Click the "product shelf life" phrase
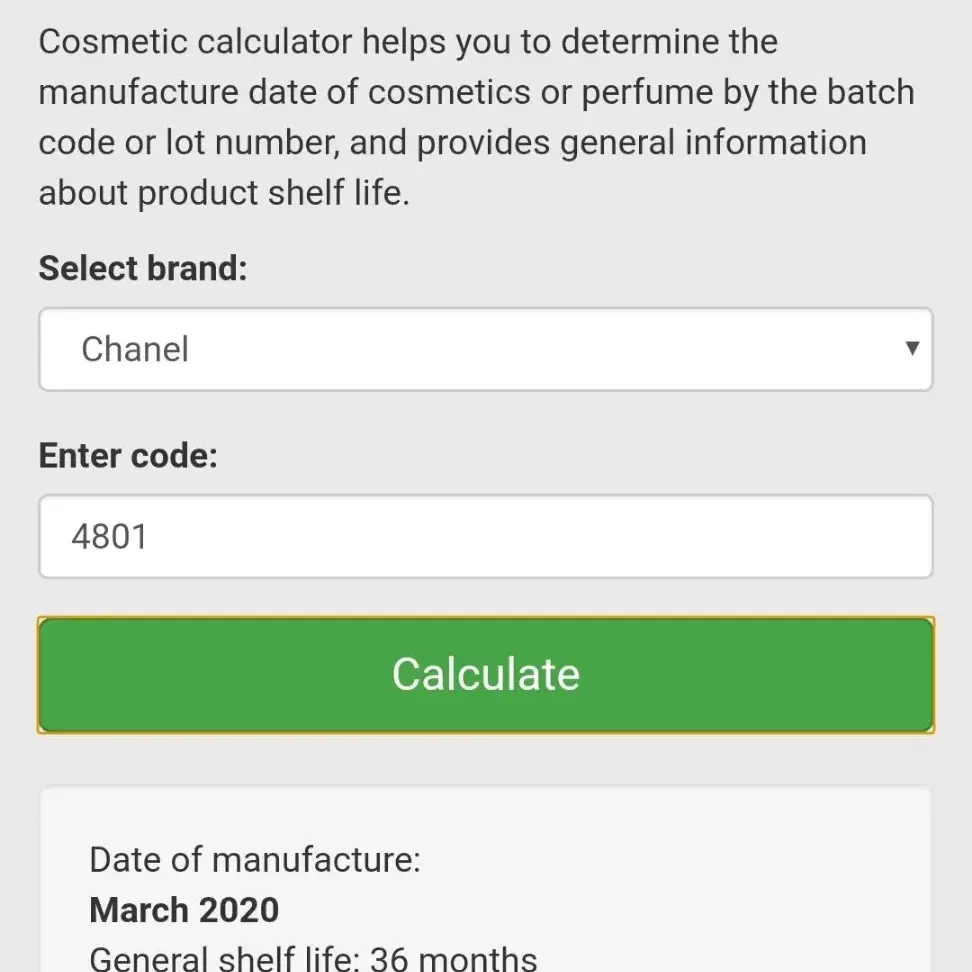Image resolution: width=972 pixels, height=972 pixels. [272, 192]
